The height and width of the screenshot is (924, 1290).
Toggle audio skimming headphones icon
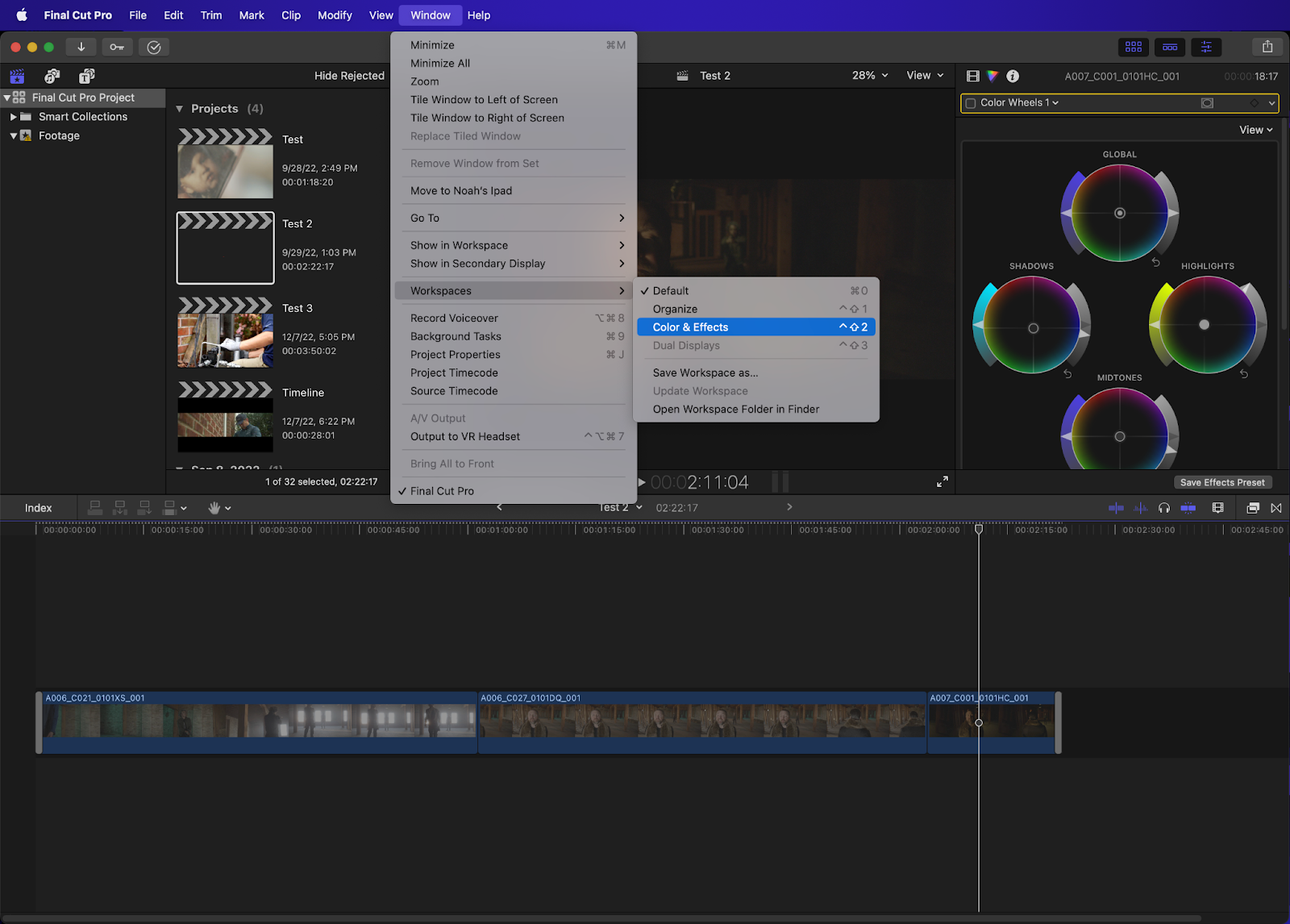point(1163,508)
